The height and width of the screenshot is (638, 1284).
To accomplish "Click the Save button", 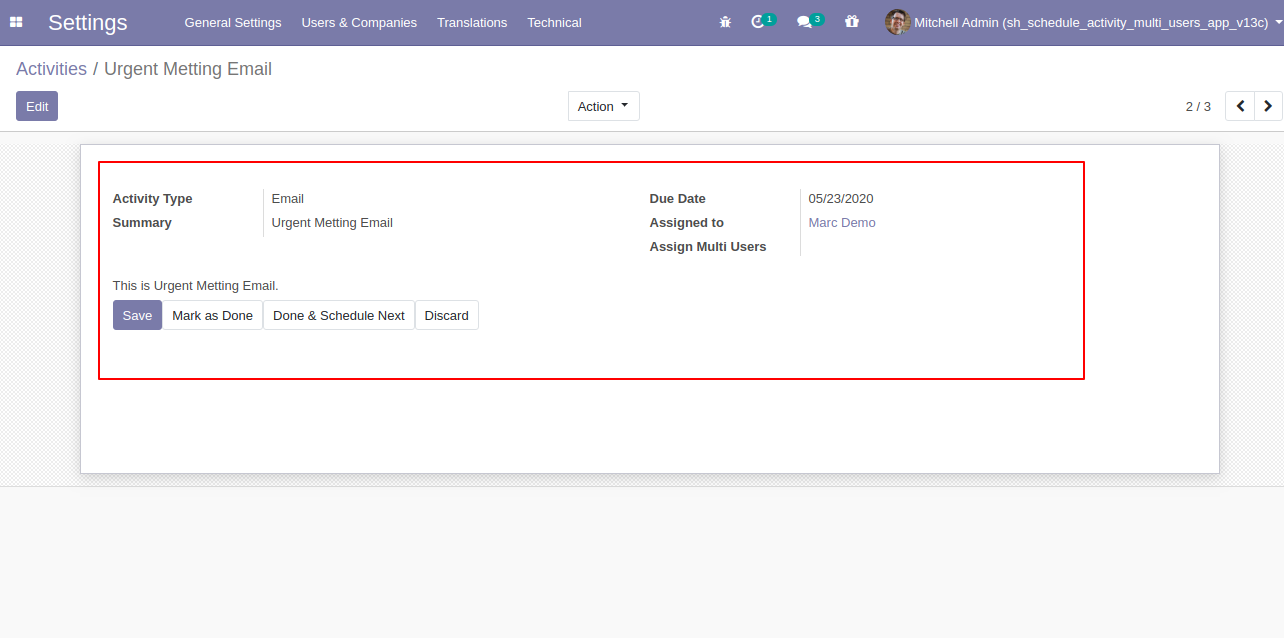I will click(137, 315).
